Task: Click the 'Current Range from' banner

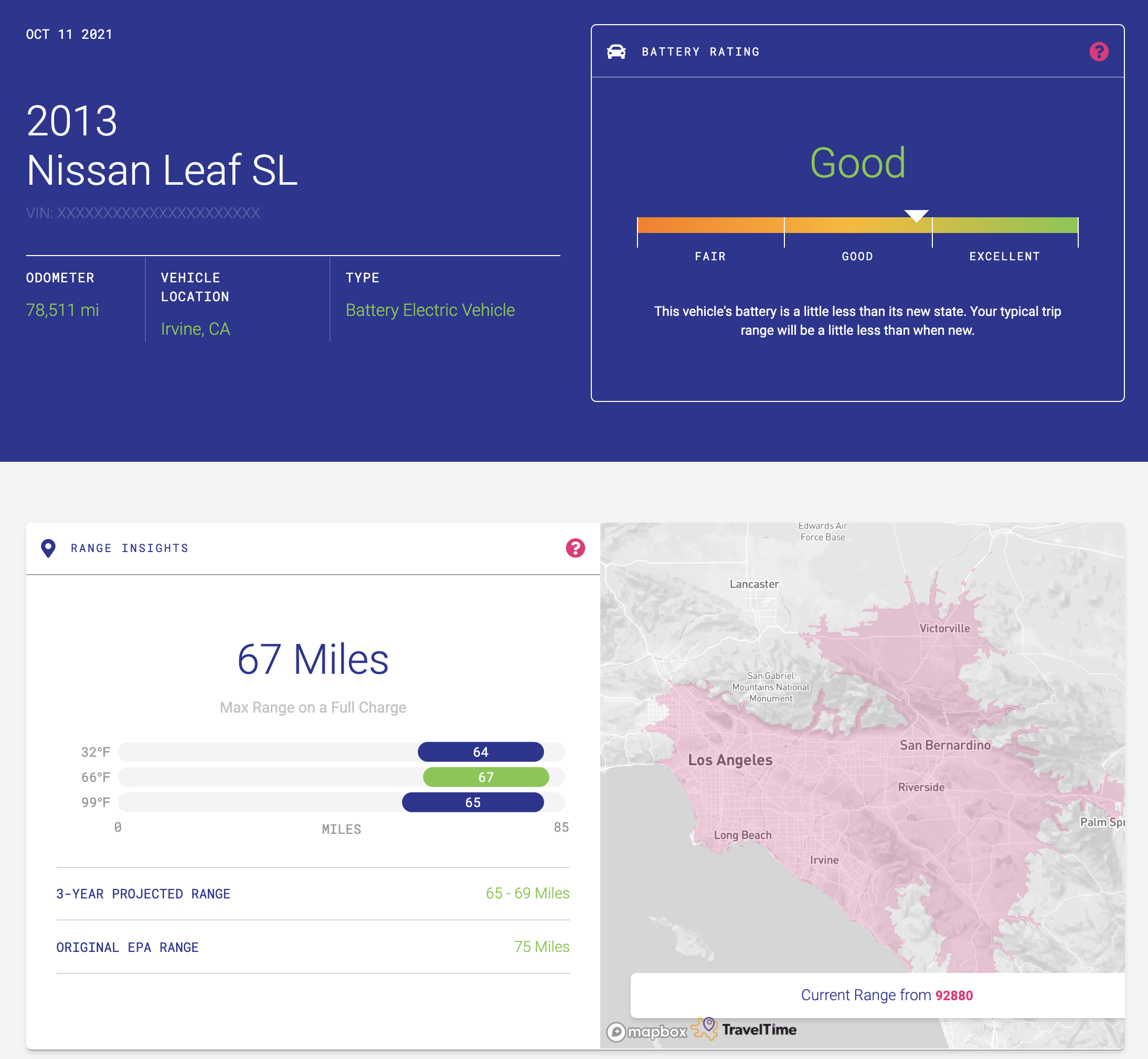Action: point(878,995)
